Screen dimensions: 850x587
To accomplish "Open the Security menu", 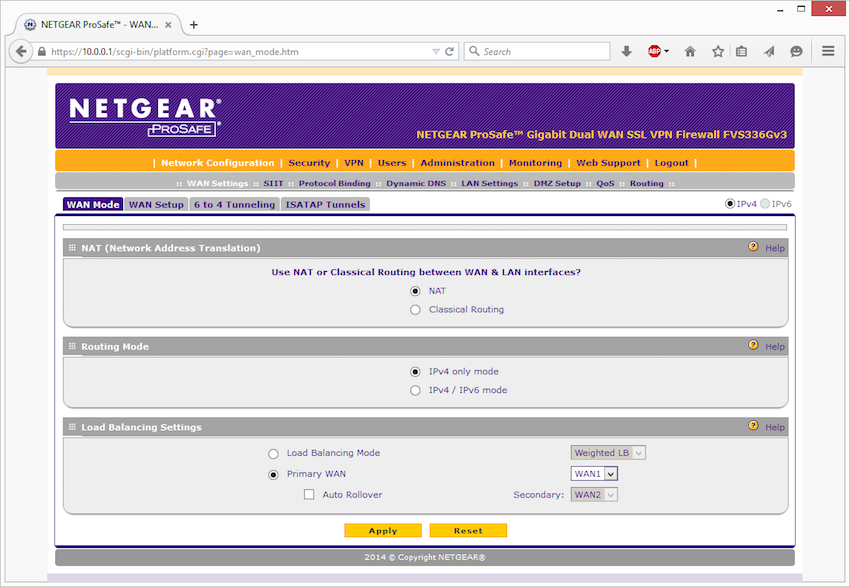I will coord(309,163).
